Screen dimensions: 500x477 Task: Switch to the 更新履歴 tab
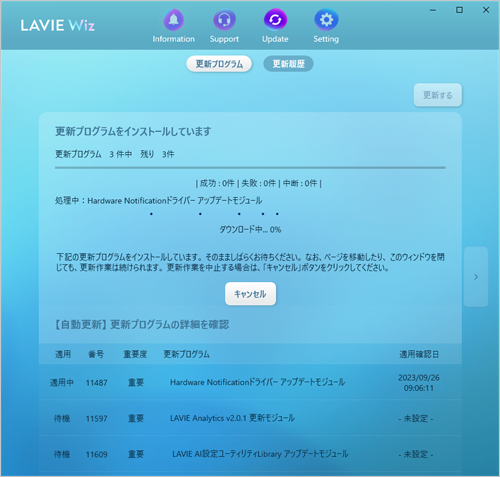coord(288,64)
